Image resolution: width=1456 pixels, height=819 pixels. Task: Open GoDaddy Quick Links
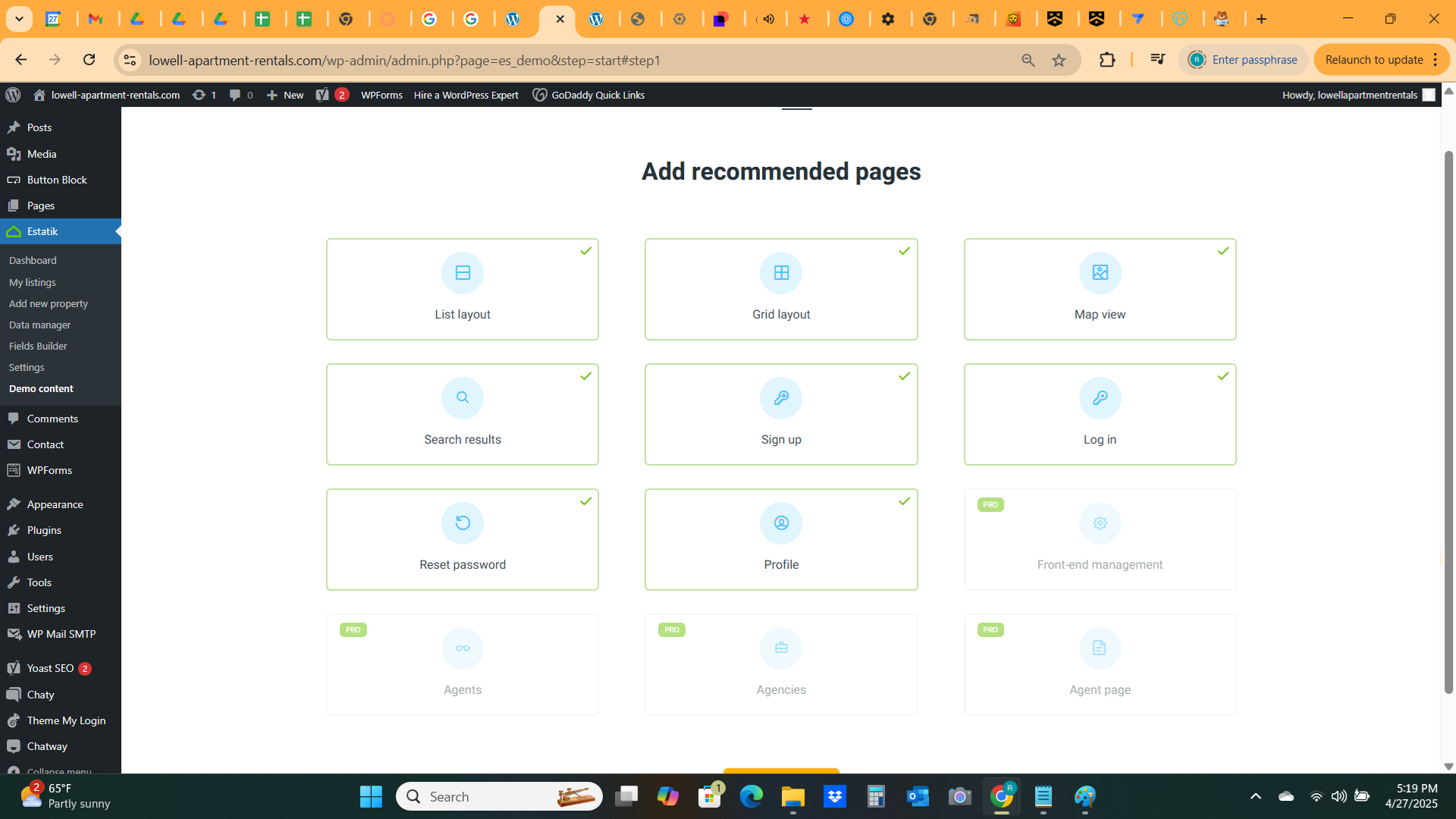[x=588, y=95]
